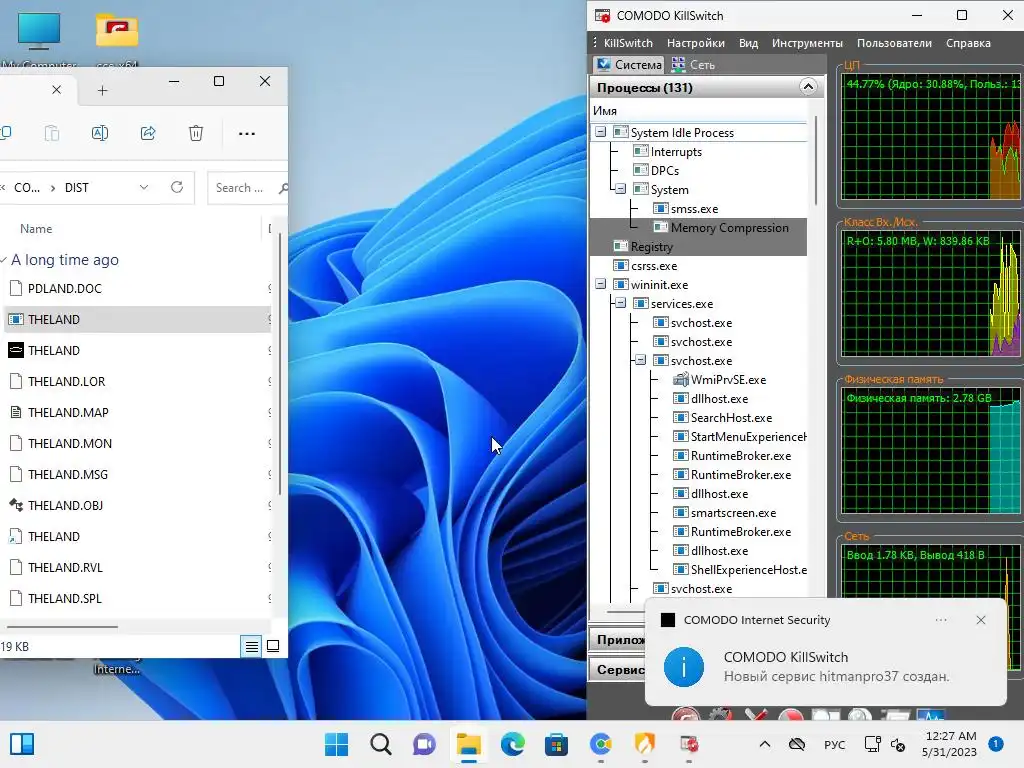Collapse the System process node

click(x=620, y=189)
